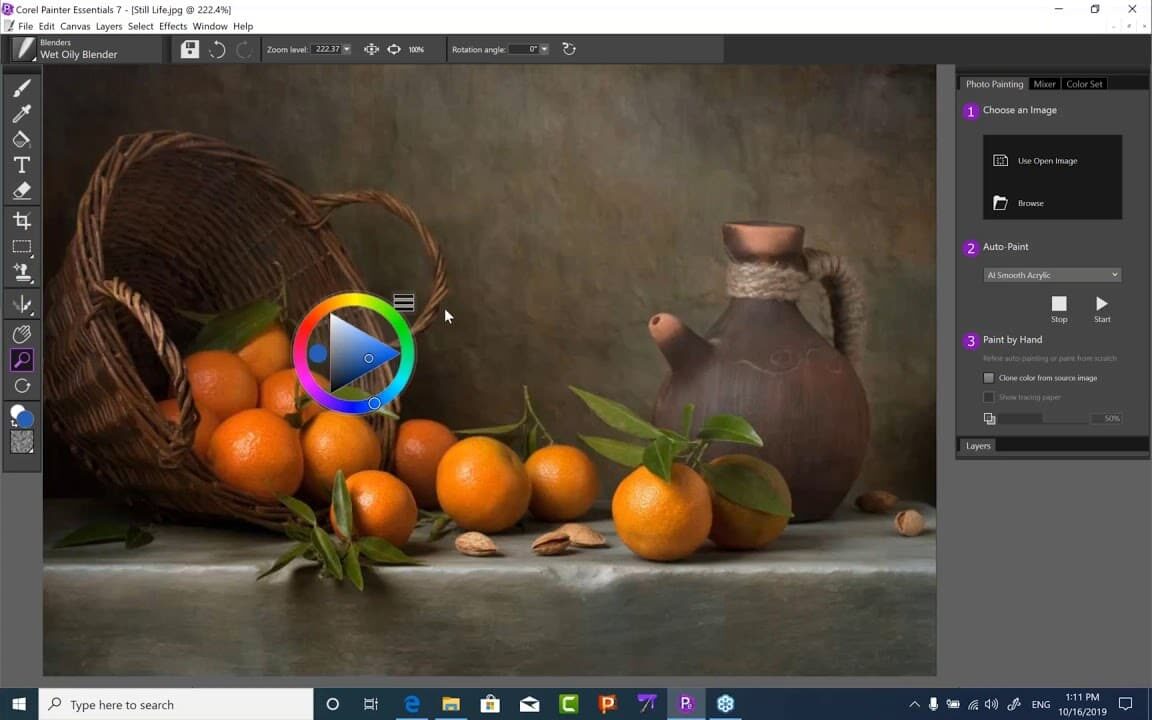
Task: Click the Undo icon in property bar
Action: tap(217, 49)
